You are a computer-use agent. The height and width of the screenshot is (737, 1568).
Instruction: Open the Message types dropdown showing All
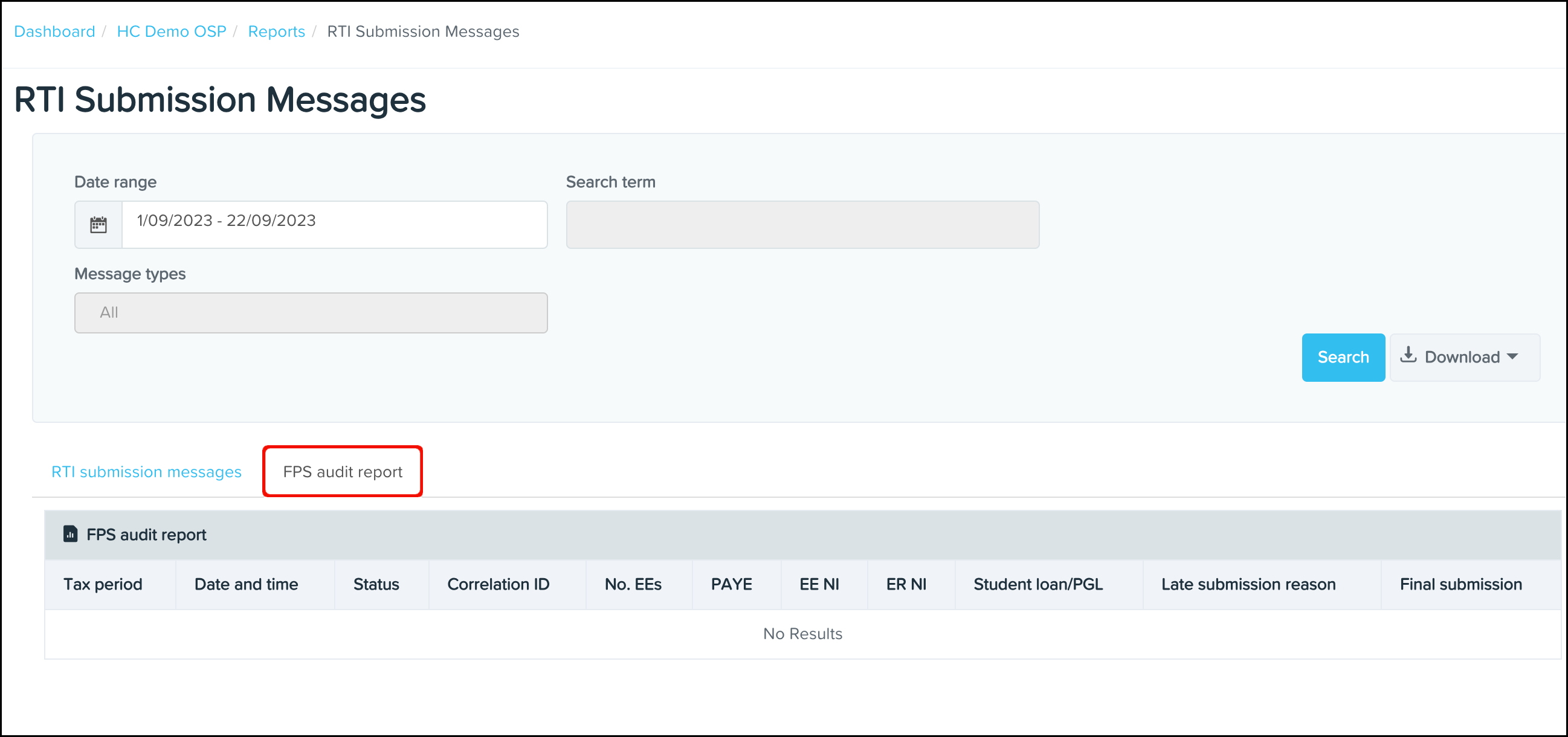tap(311, 312)
